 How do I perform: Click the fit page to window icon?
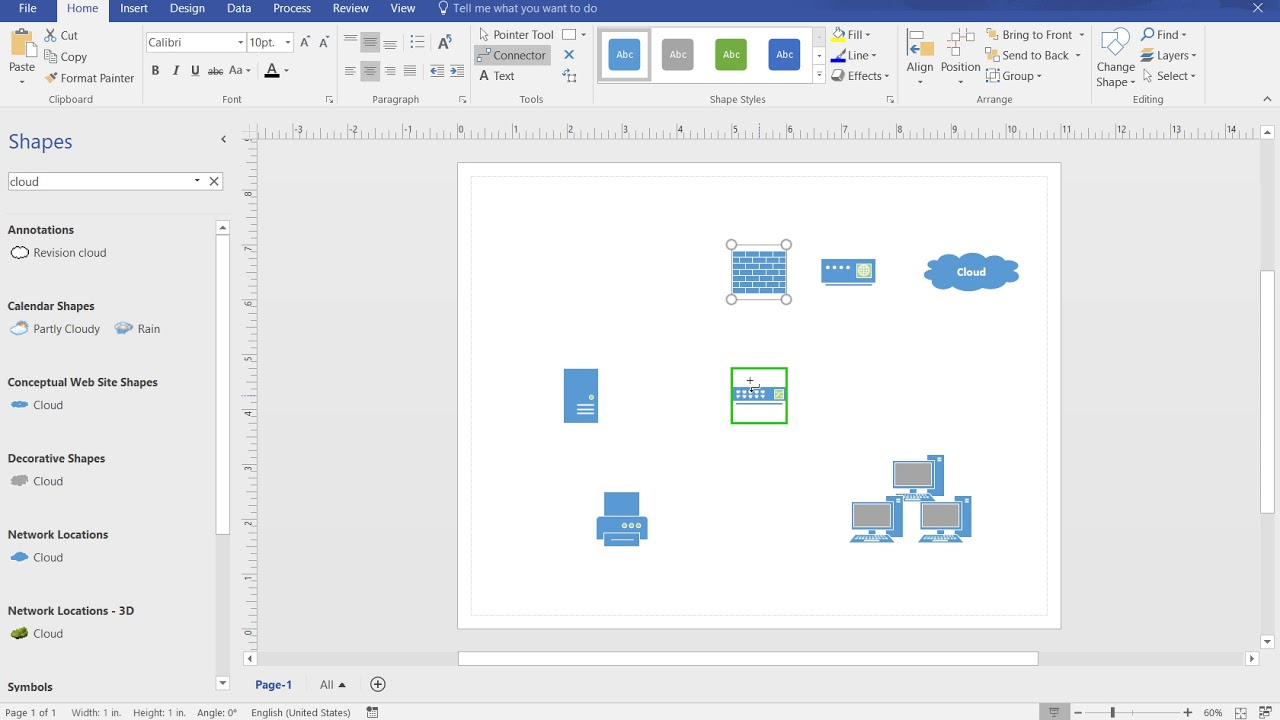1241,712
